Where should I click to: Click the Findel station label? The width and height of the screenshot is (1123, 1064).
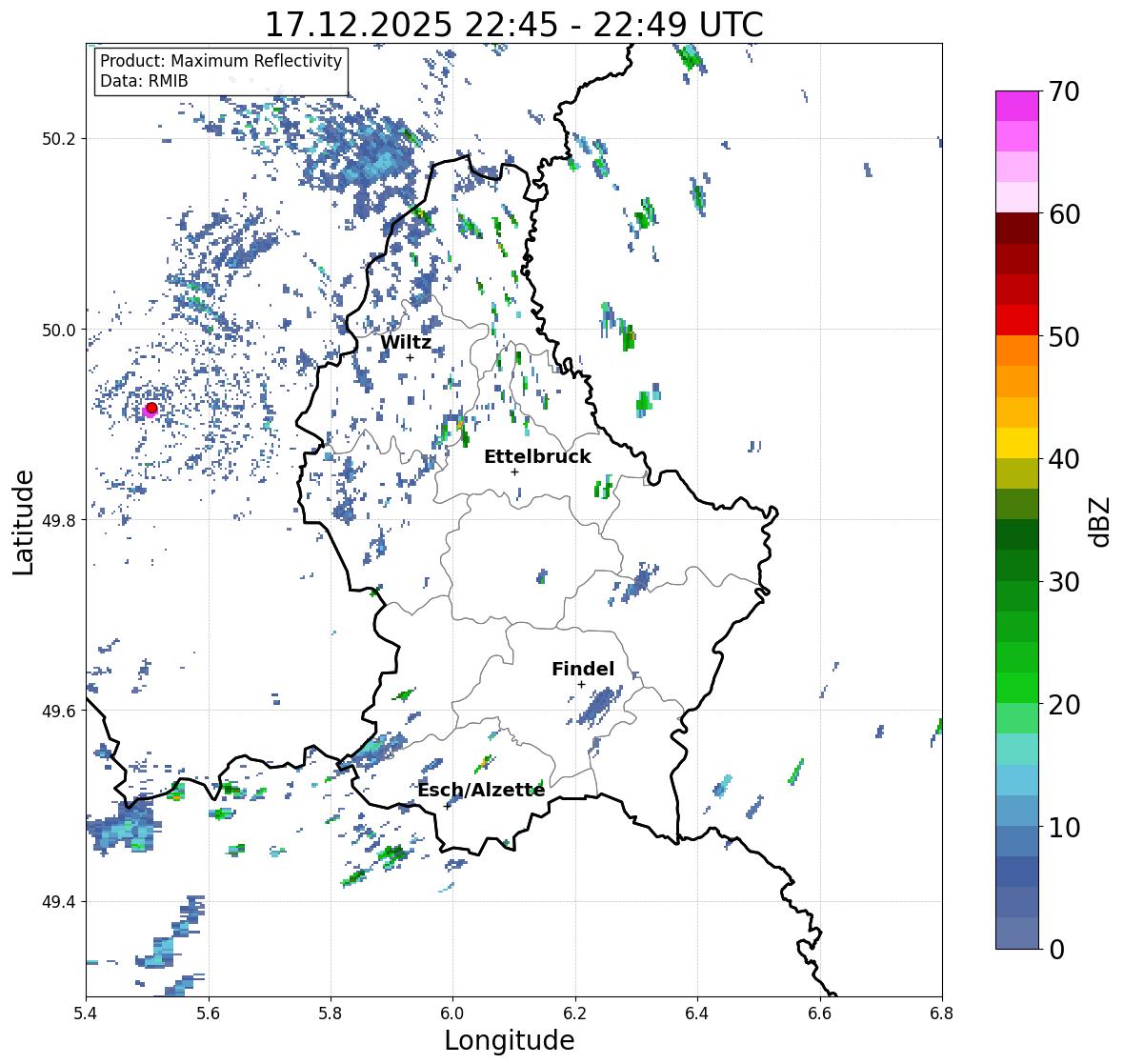(583, 669)
